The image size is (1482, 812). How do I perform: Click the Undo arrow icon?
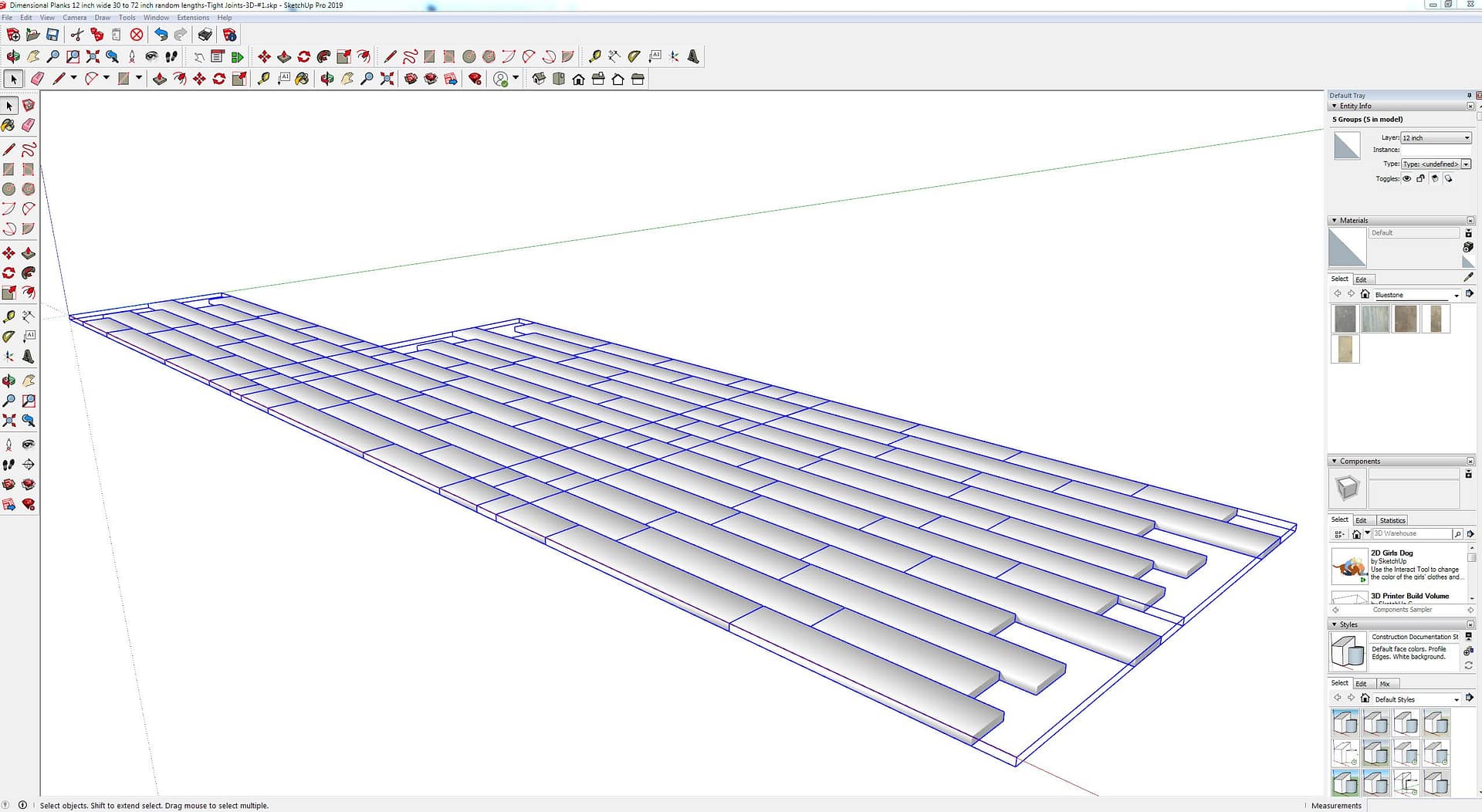click(161, 35)
